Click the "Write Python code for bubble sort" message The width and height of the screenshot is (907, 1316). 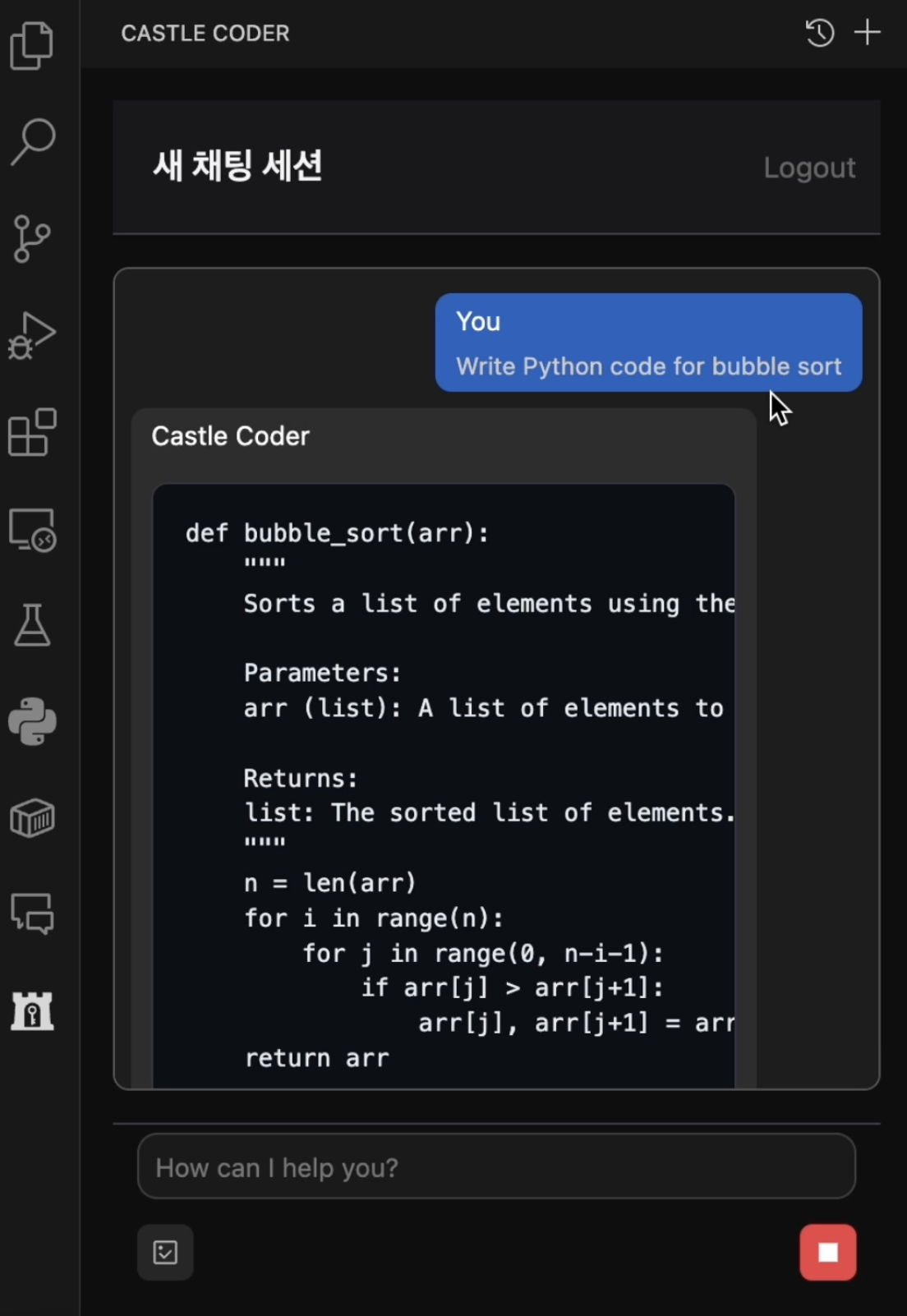click(648, 366)
